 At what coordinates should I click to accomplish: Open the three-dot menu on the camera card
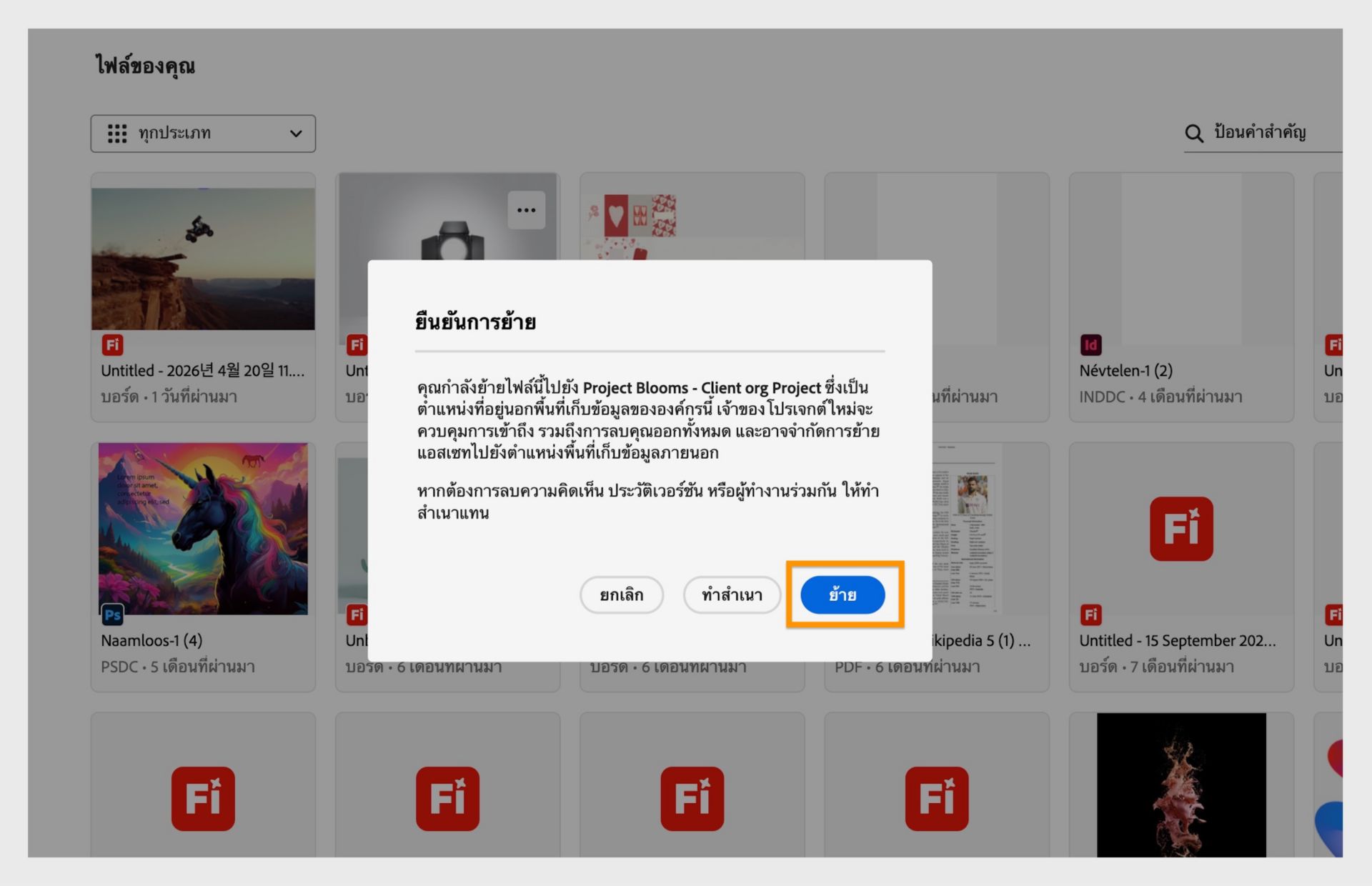click(527, 210)
